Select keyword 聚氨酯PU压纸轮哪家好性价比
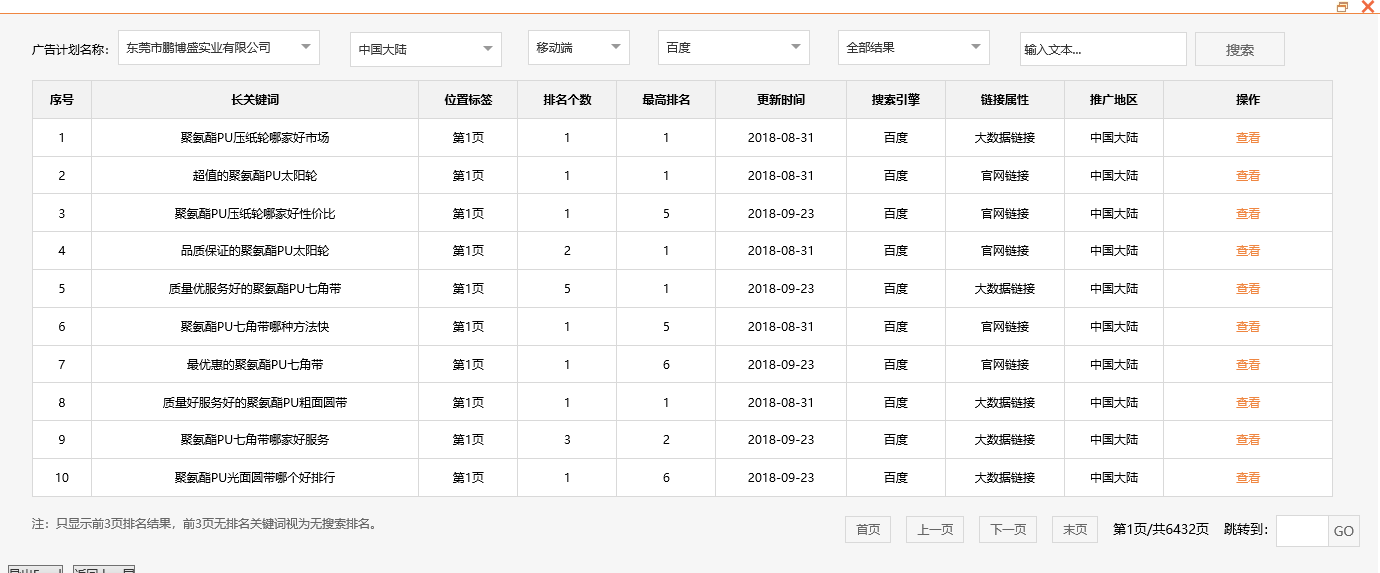 pos(255,214)
